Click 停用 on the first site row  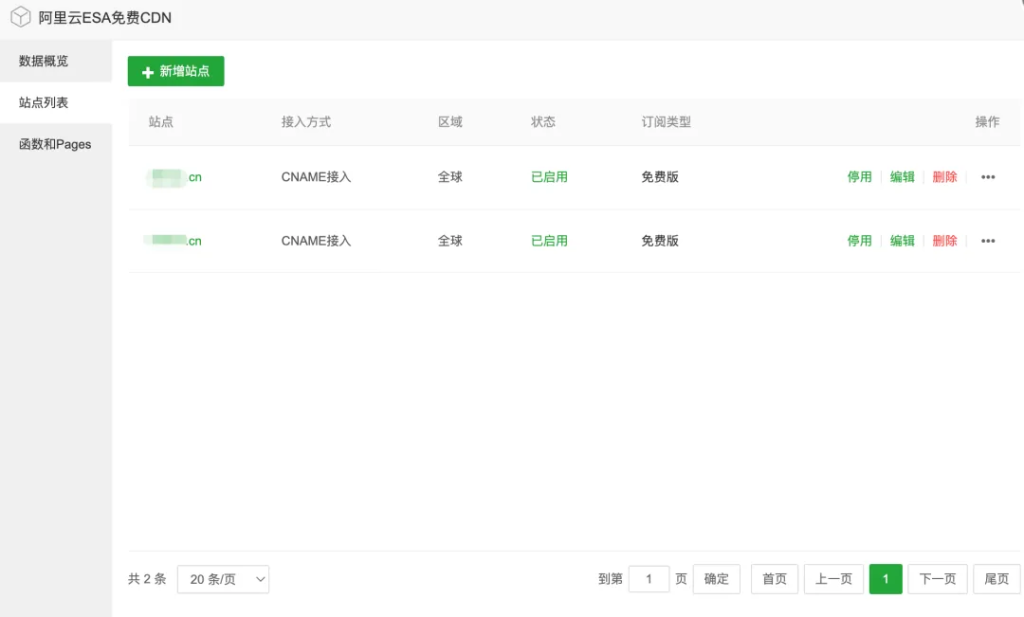pyautogui.click(x=859, y=177)
